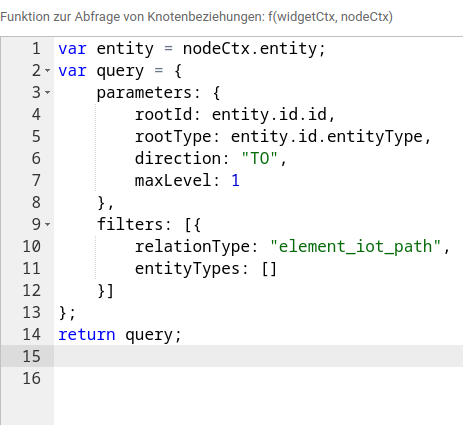The height and width of the screenshot is (425, 463).
Task: Click 'query;' on the return line
Action: [154, 335]
